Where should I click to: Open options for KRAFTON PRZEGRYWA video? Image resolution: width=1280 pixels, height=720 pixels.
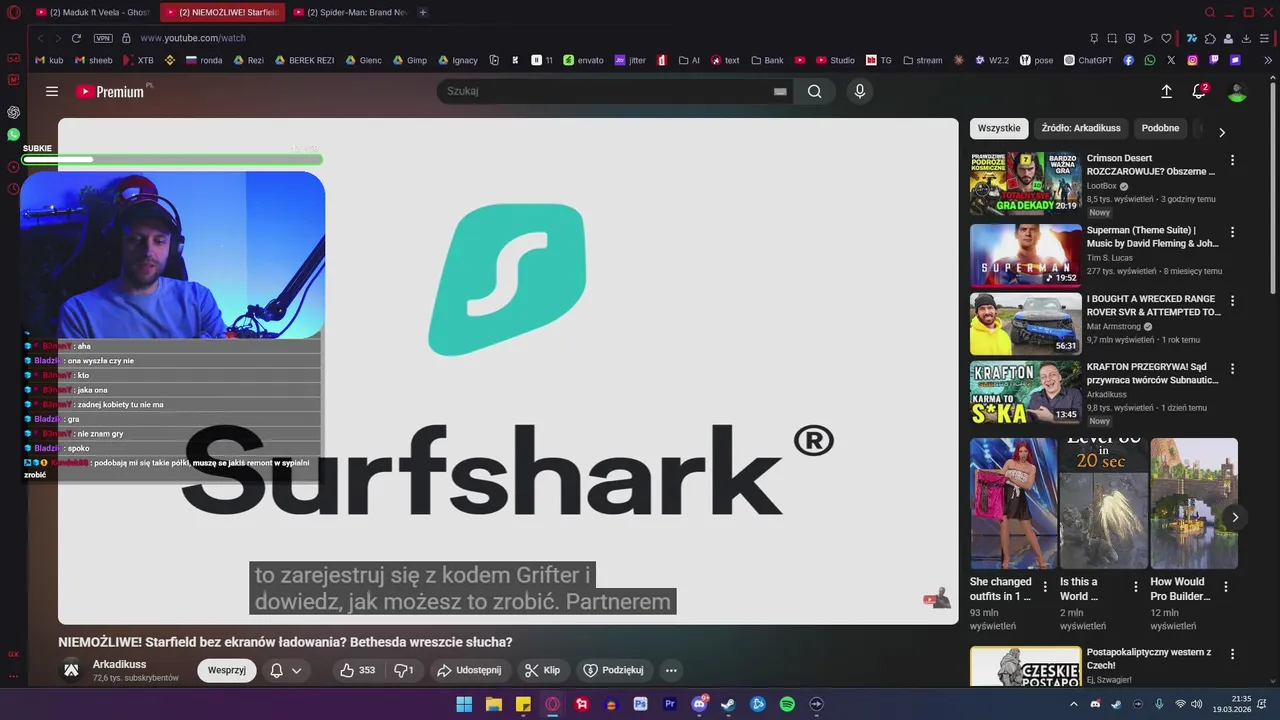1232,369
